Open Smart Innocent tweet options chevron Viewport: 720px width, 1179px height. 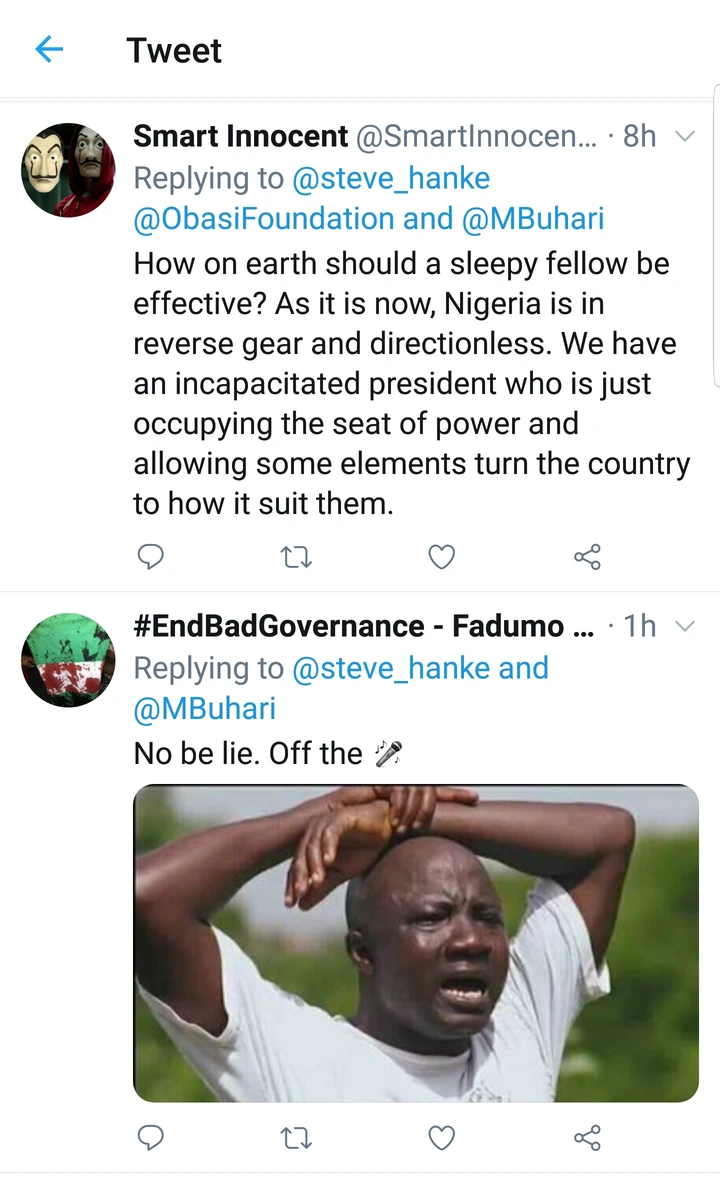[x=685, y=136]
